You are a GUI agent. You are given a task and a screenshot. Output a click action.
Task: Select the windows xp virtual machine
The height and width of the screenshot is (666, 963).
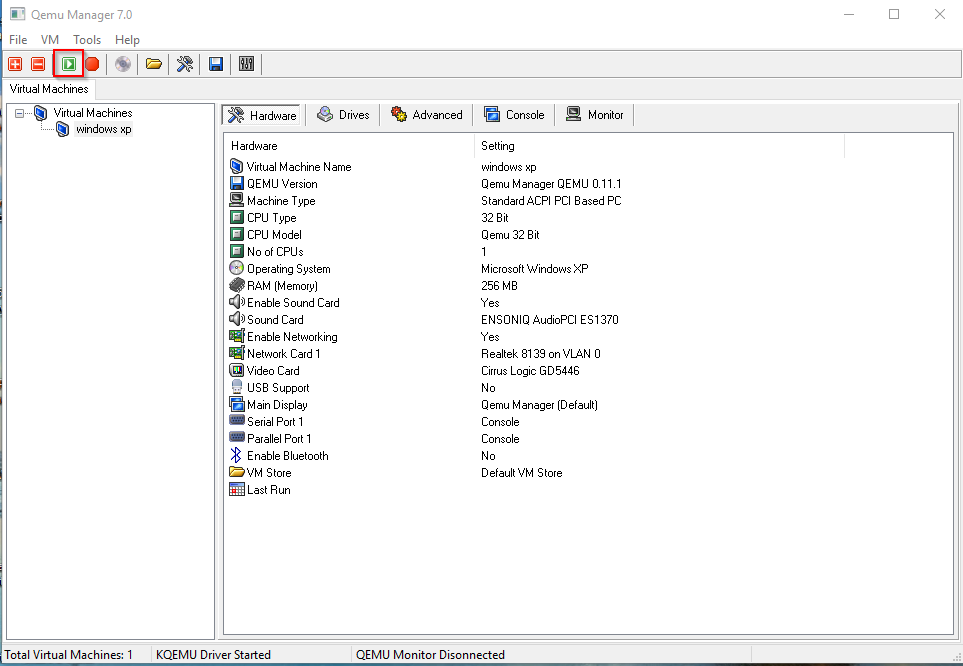(104, 129)
